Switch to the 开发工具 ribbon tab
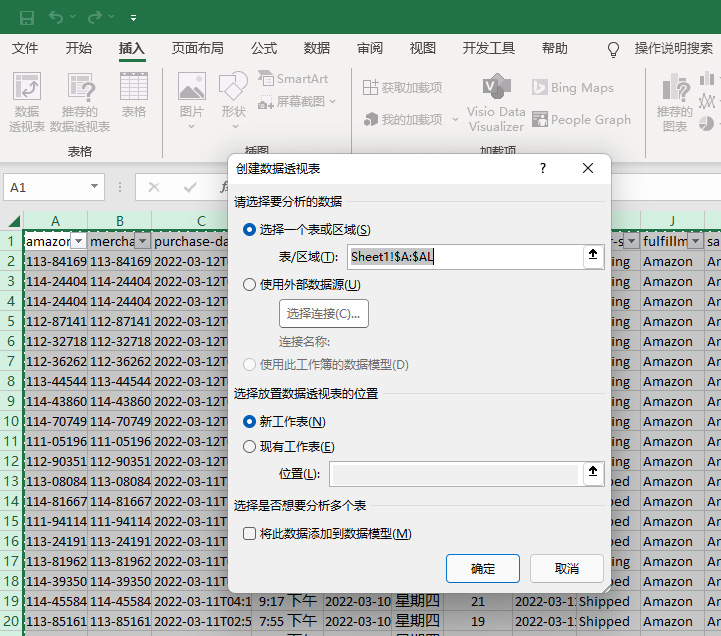 (x=489, y=48)
